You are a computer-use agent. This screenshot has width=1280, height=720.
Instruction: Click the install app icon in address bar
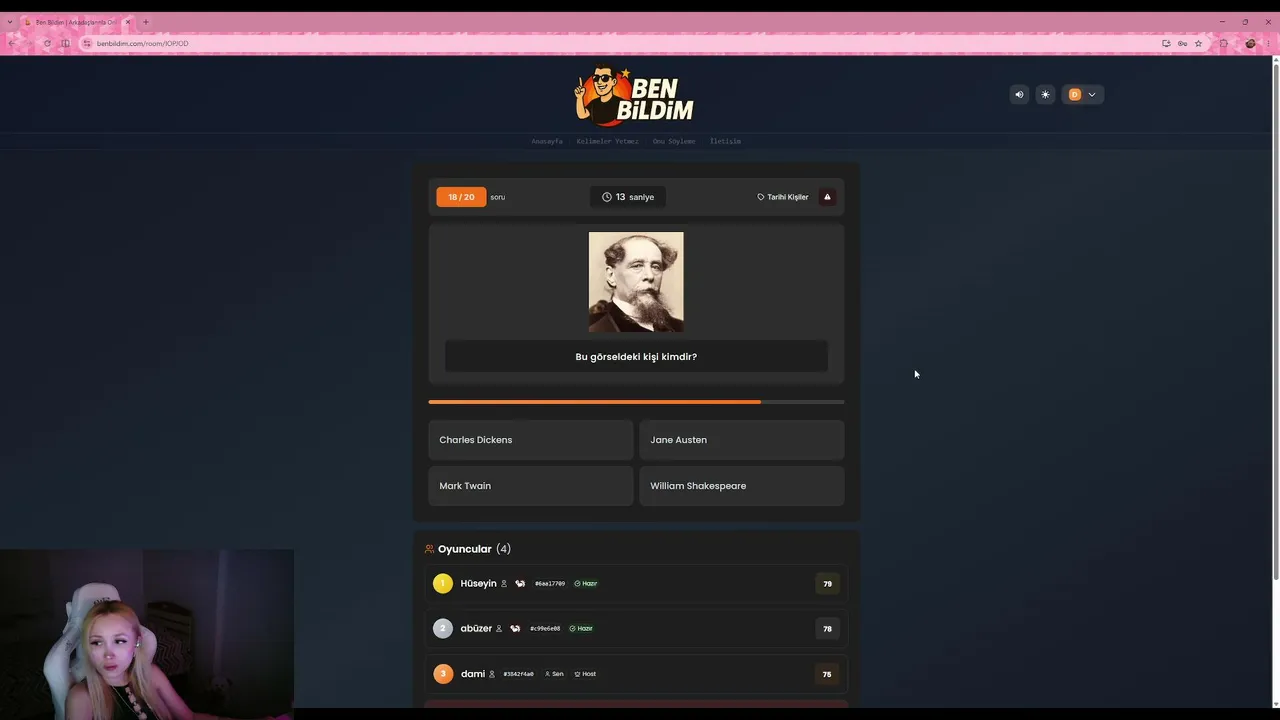click(x=1166, y=44)
